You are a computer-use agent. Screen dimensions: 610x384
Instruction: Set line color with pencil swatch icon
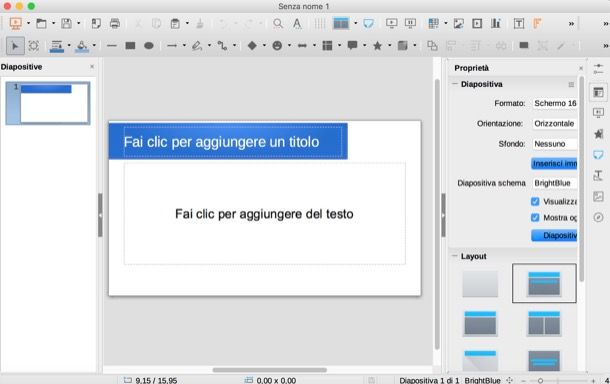tap(57, 46)
